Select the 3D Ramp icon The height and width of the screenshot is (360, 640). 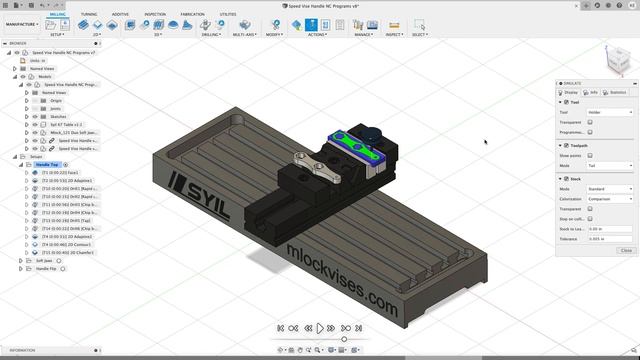point(187,25)
